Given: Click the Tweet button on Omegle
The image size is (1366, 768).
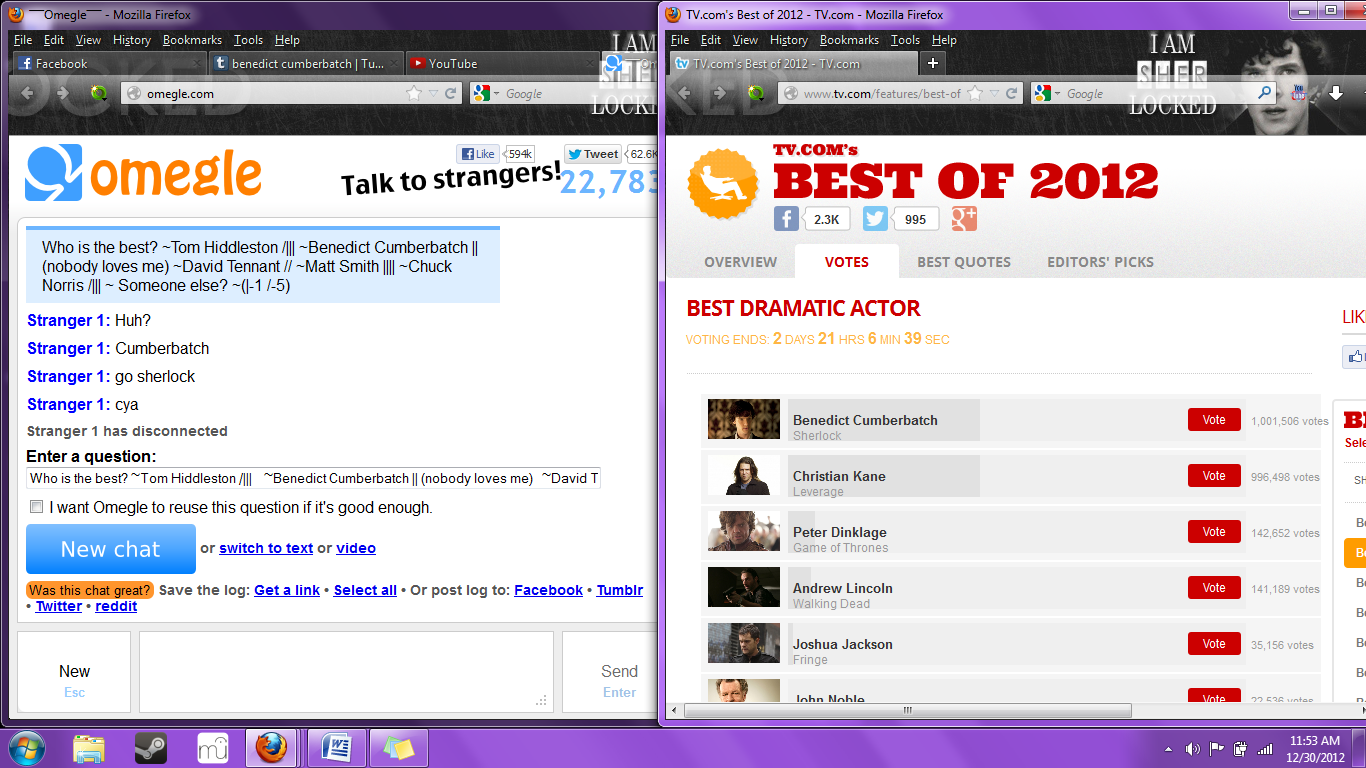Looking at the screenshot, I should [593, 154].
